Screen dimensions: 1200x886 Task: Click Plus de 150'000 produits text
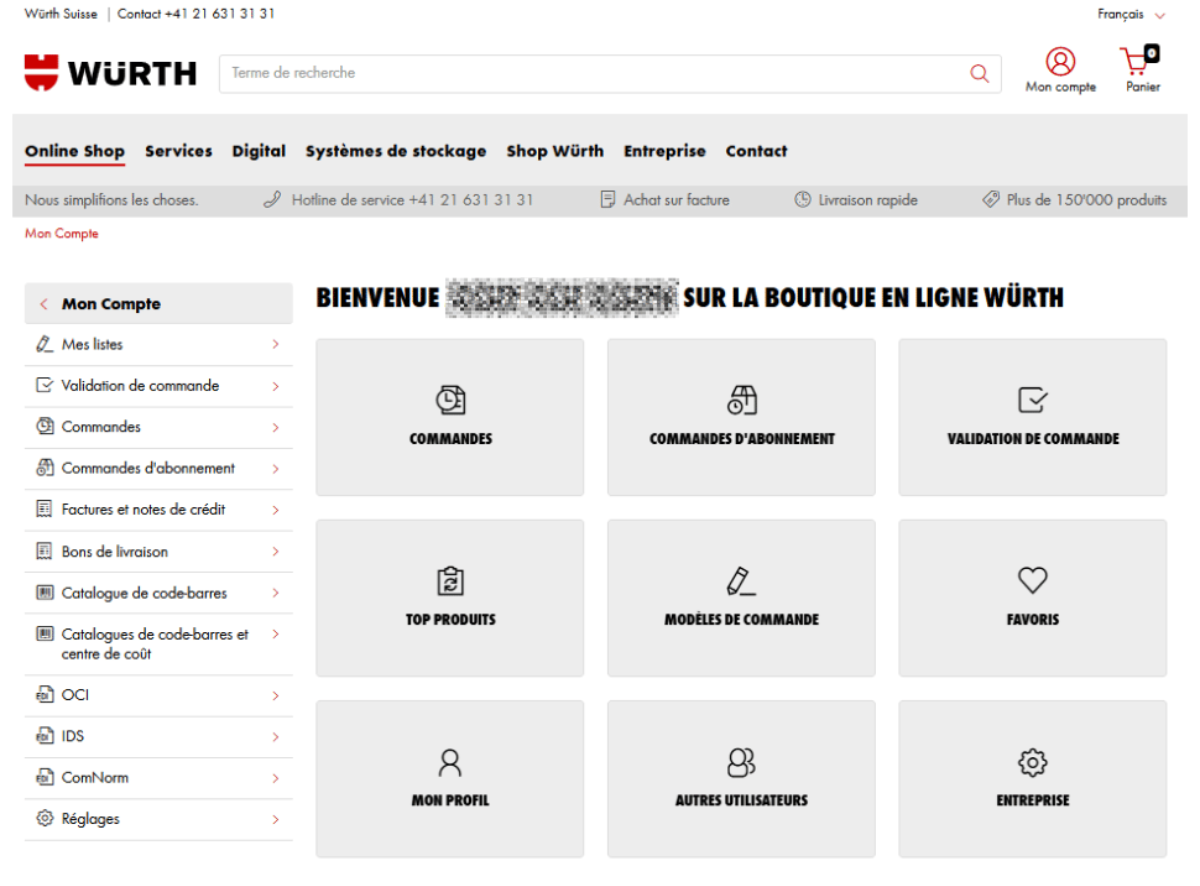pyautogui.click(x=1087, y=200)
